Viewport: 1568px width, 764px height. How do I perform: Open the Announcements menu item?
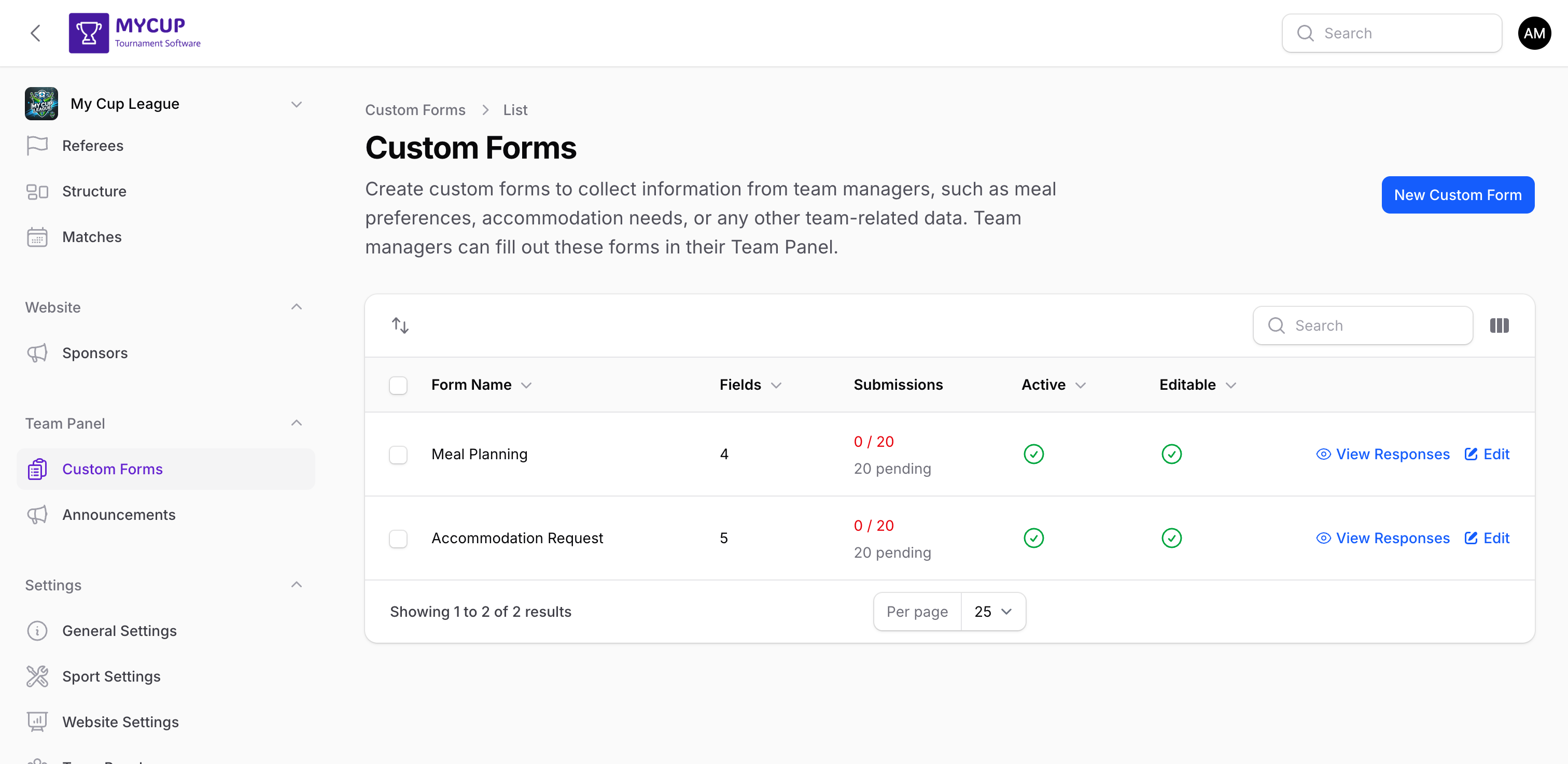[119, 515]
